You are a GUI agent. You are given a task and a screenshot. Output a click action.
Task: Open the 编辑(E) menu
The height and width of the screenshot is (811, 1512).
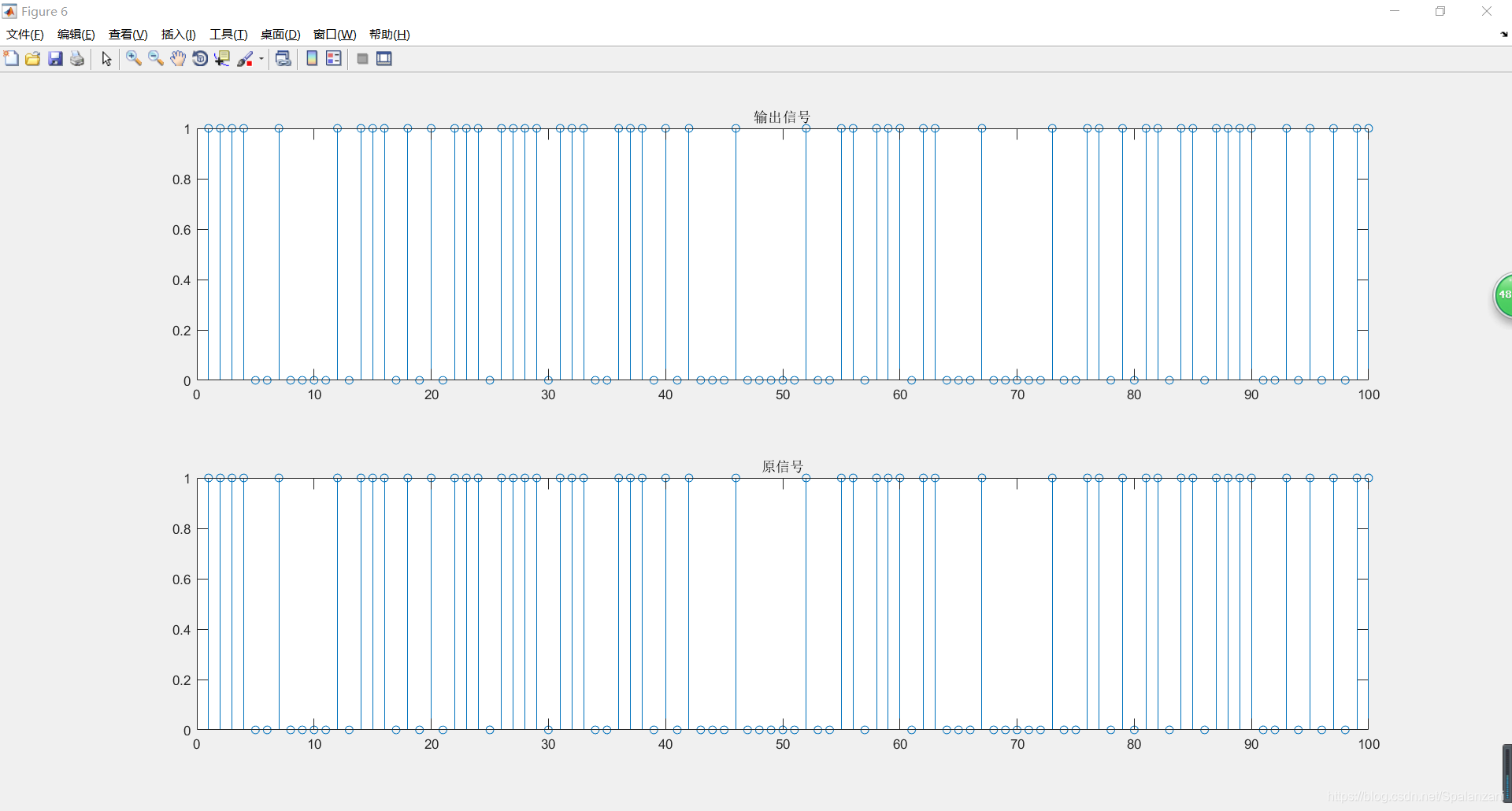(x=76, y=35)
